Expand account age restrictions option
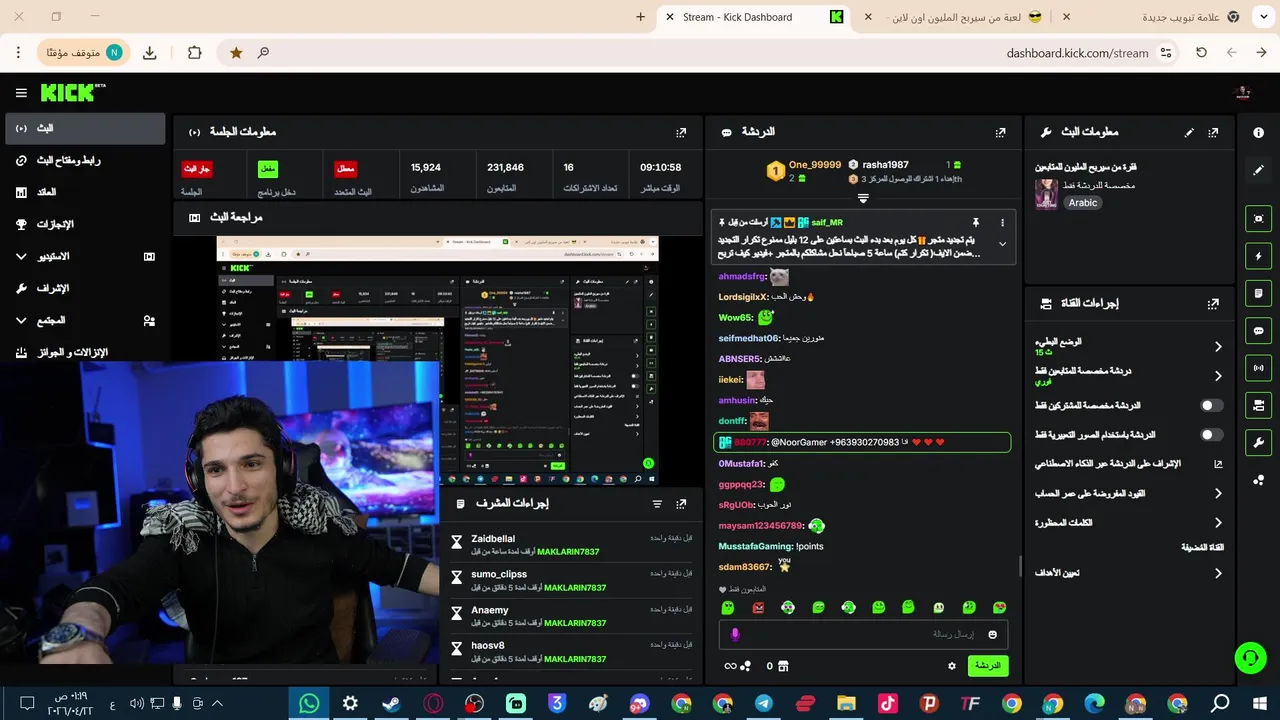Screen dimensions: 1280x720 click(1218, 493)
